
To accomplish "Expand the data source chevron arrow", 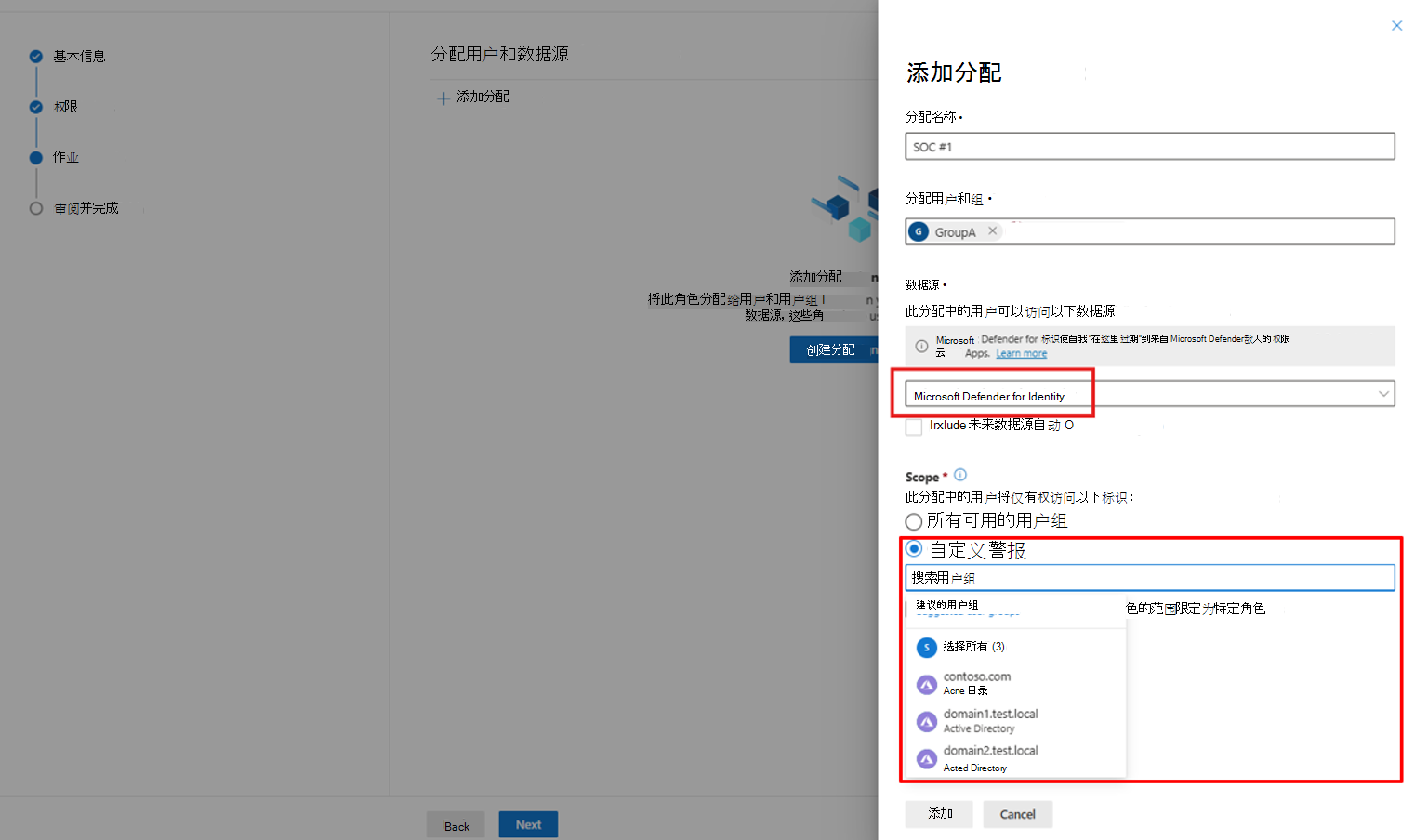I will click(x=1383, y=394).
